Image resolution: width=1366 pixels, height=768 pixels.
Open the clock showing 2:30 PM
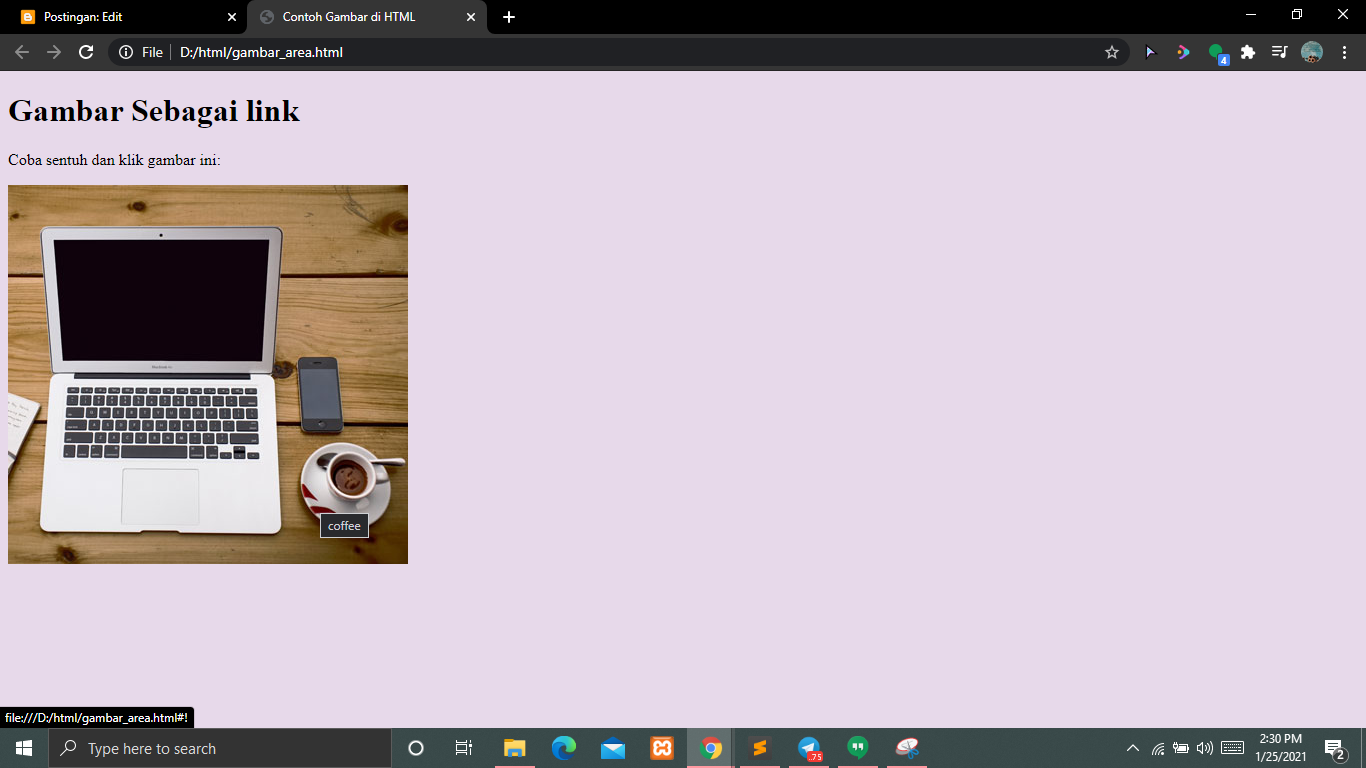click(x=1281, y=748)
